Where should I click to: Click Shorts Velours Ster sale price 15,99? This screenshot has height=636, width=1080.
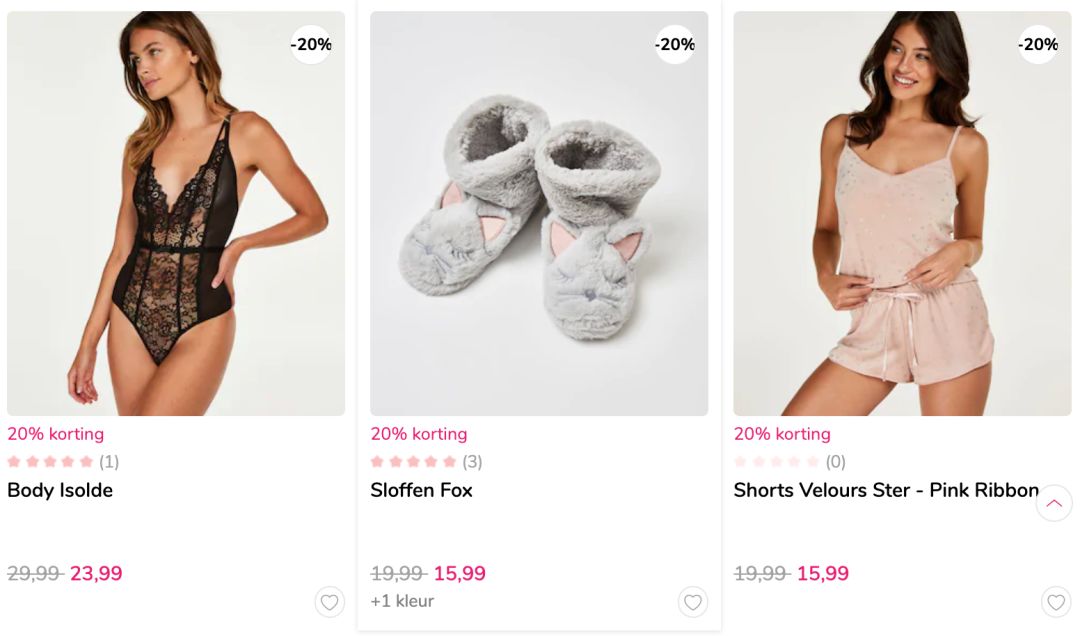tap(822, 574)
